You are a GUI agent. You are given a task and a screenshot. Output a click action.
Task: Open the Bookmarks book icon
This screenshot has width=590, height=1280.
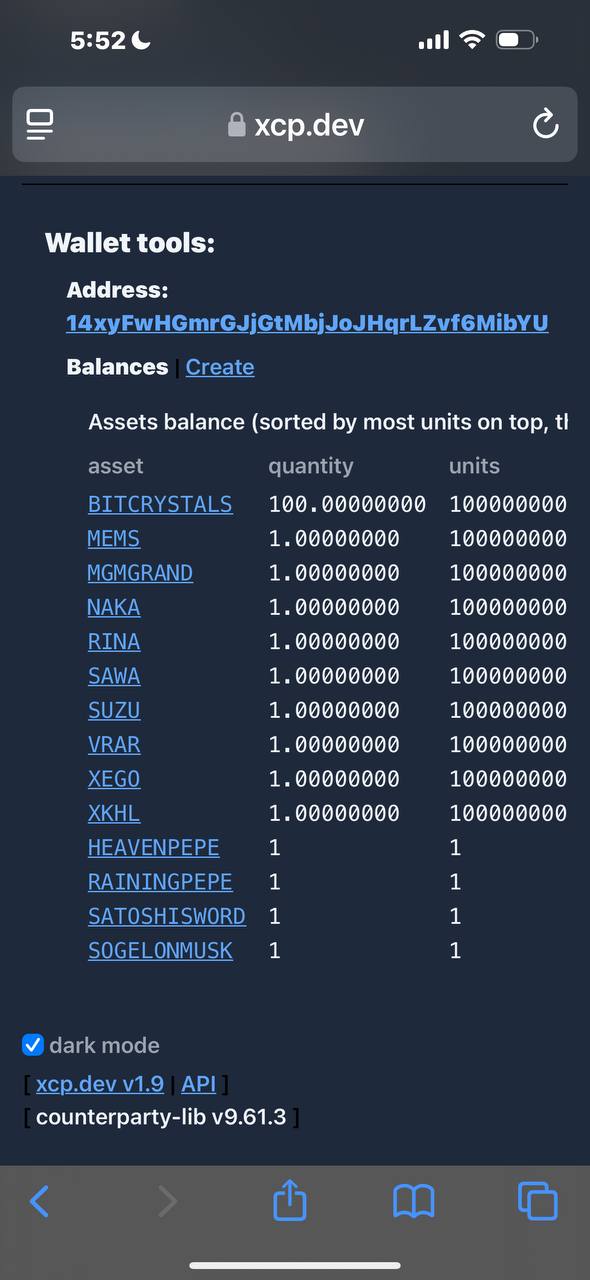[413, 1202]
